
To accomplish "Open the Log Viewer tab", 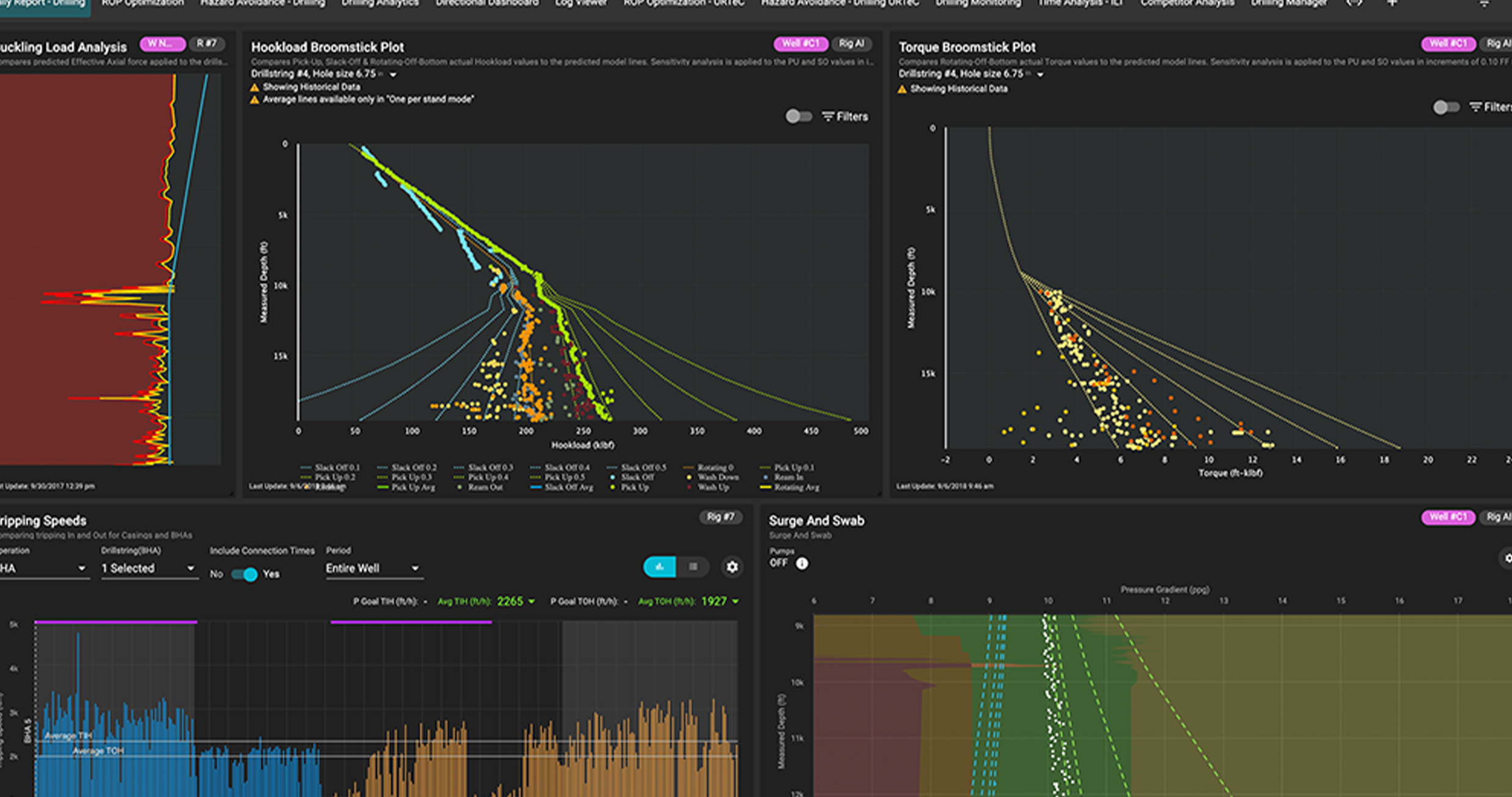I will [580, 4].
